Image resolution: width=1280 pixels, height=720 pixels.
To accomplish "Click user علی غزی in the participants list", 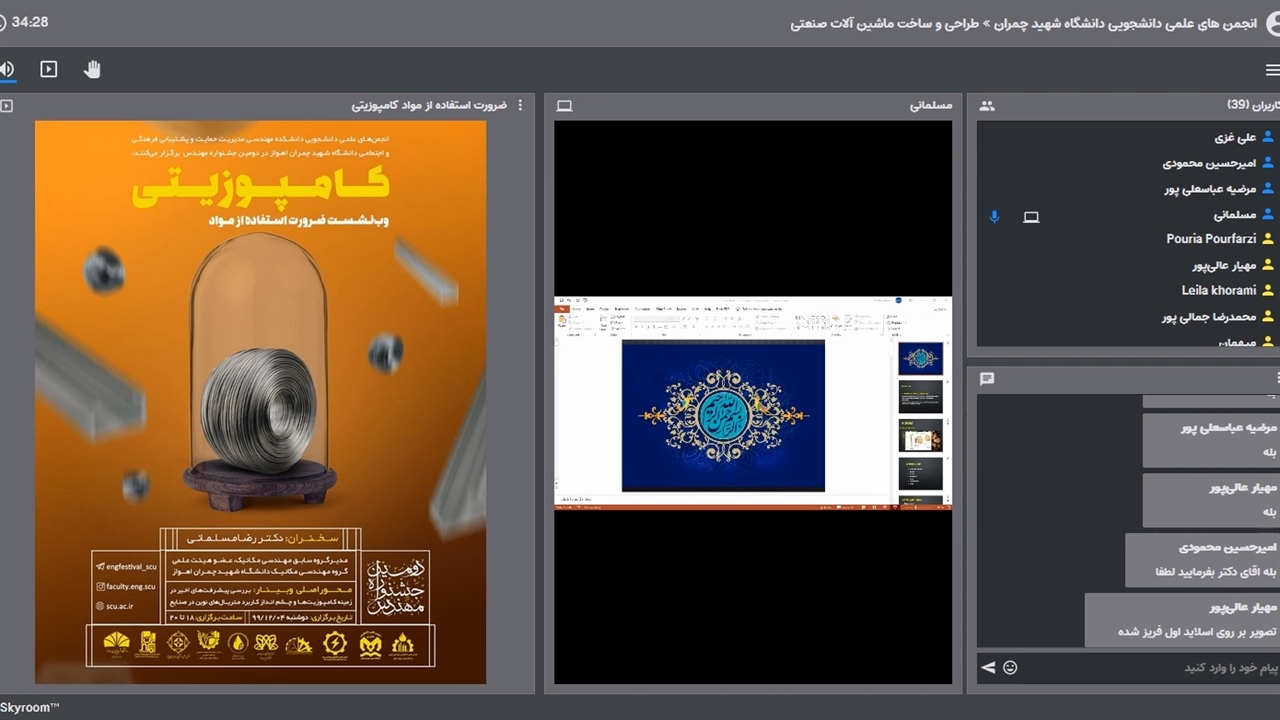I will pyautogui.click(x=1234, y=137).
